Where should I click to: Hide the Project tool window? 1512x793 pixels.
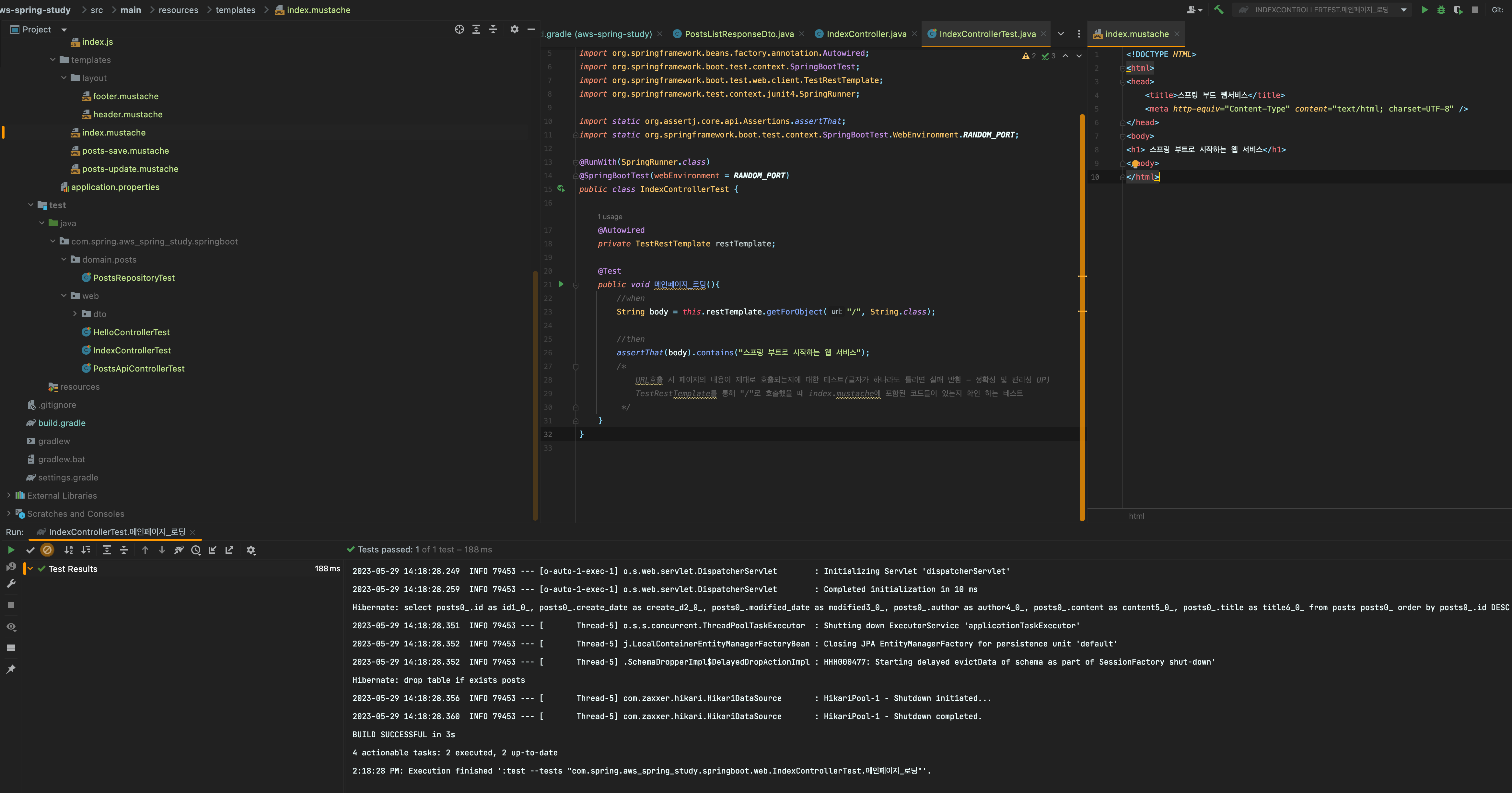point(531,30)
